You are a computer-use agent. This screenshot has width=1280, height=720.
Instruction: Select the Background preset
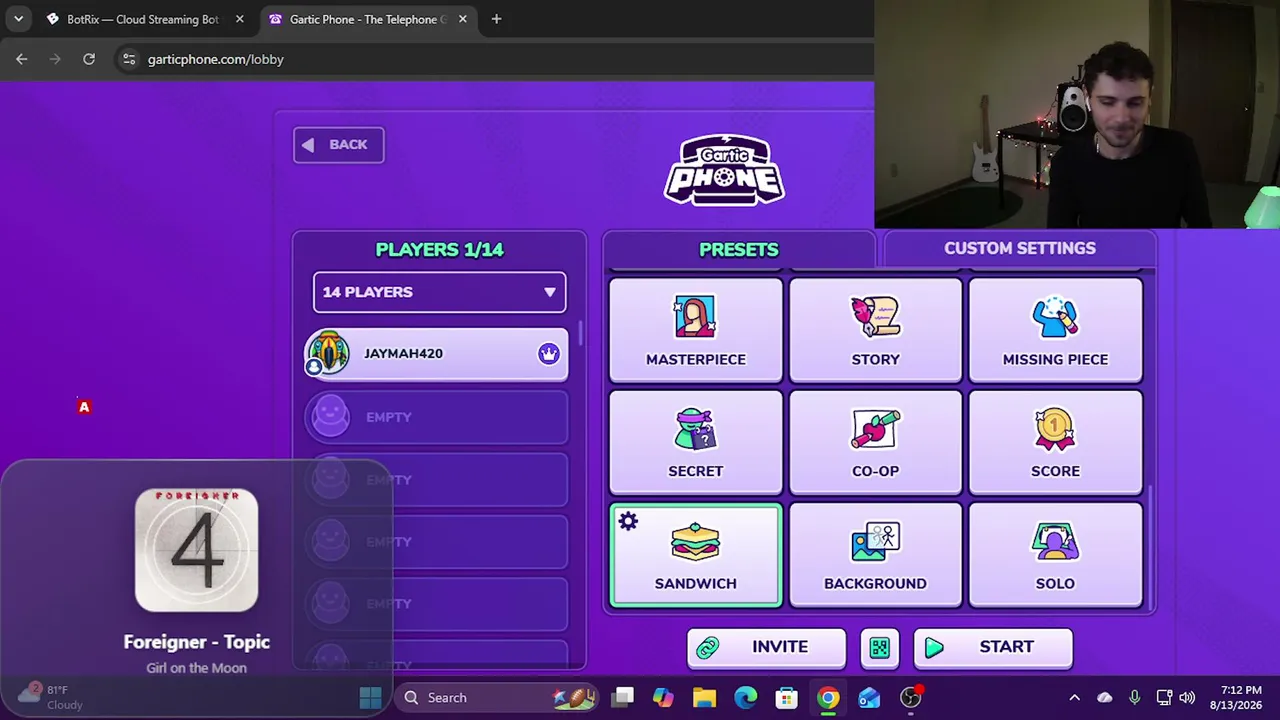(x=875, y=555)
